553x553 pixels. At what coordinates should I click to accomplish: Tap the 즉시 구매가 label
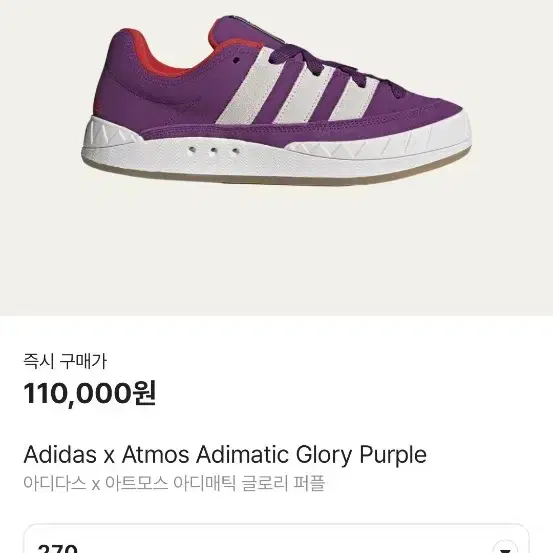[x=65, y=361]
